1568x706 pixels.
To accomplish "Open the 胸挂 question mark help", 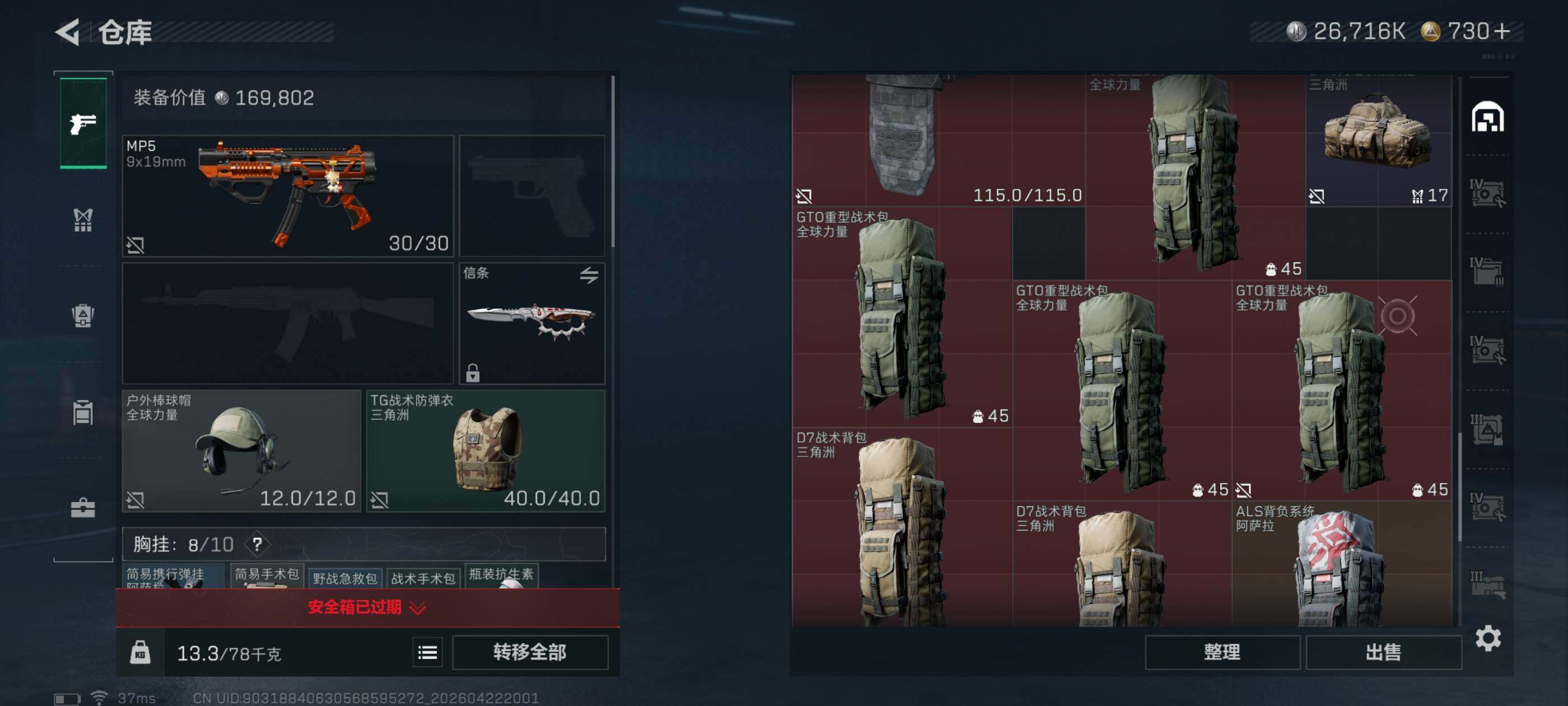I will click(258, 544).
